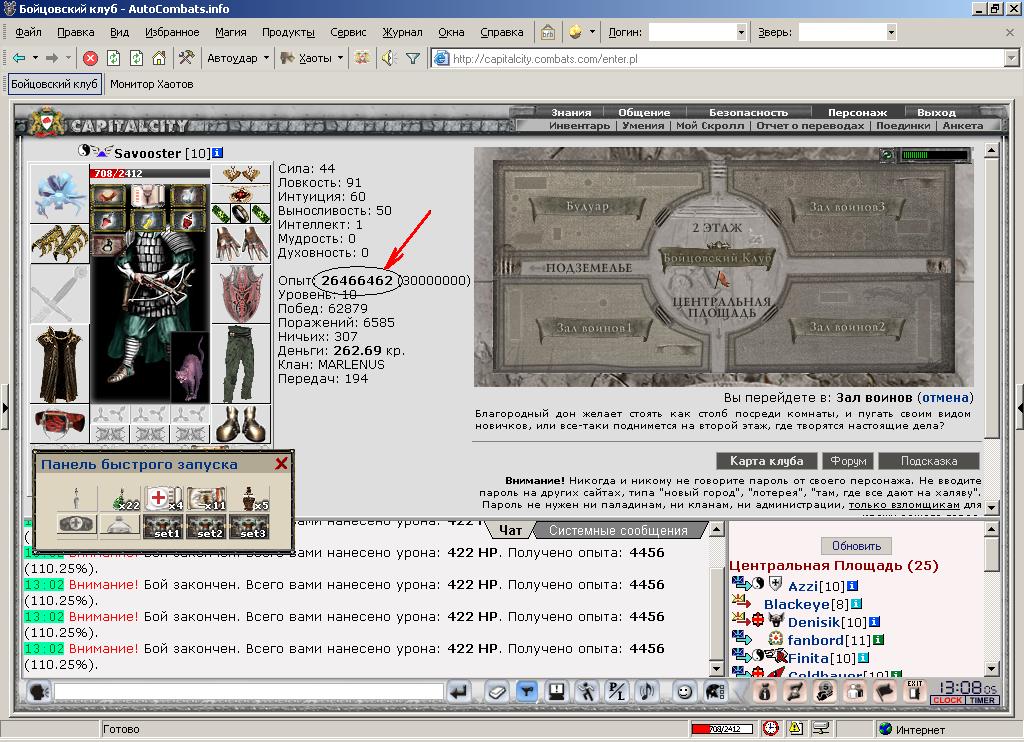Click the Карта клуба button
Screen dimensions: 1024x742
(767, 460)
